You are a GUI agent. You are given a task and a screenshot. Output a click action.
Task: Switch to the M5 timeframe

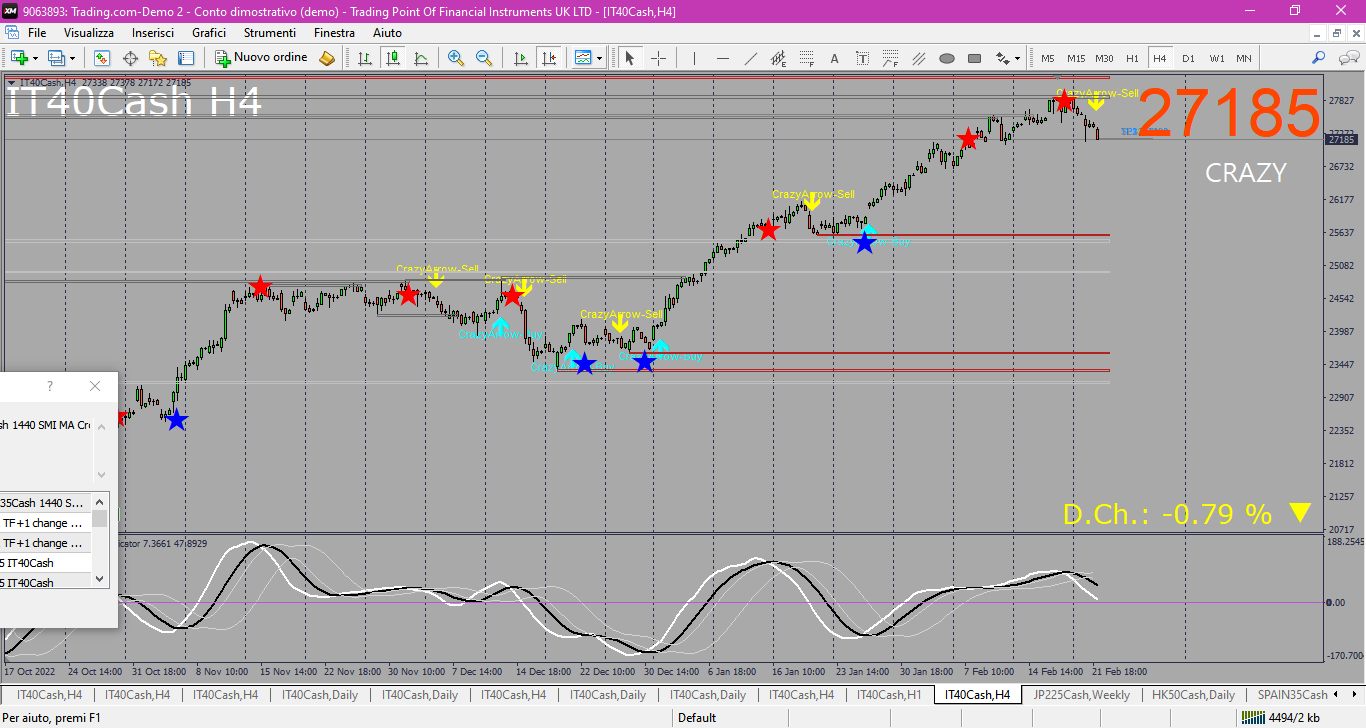click(1048, 58)
